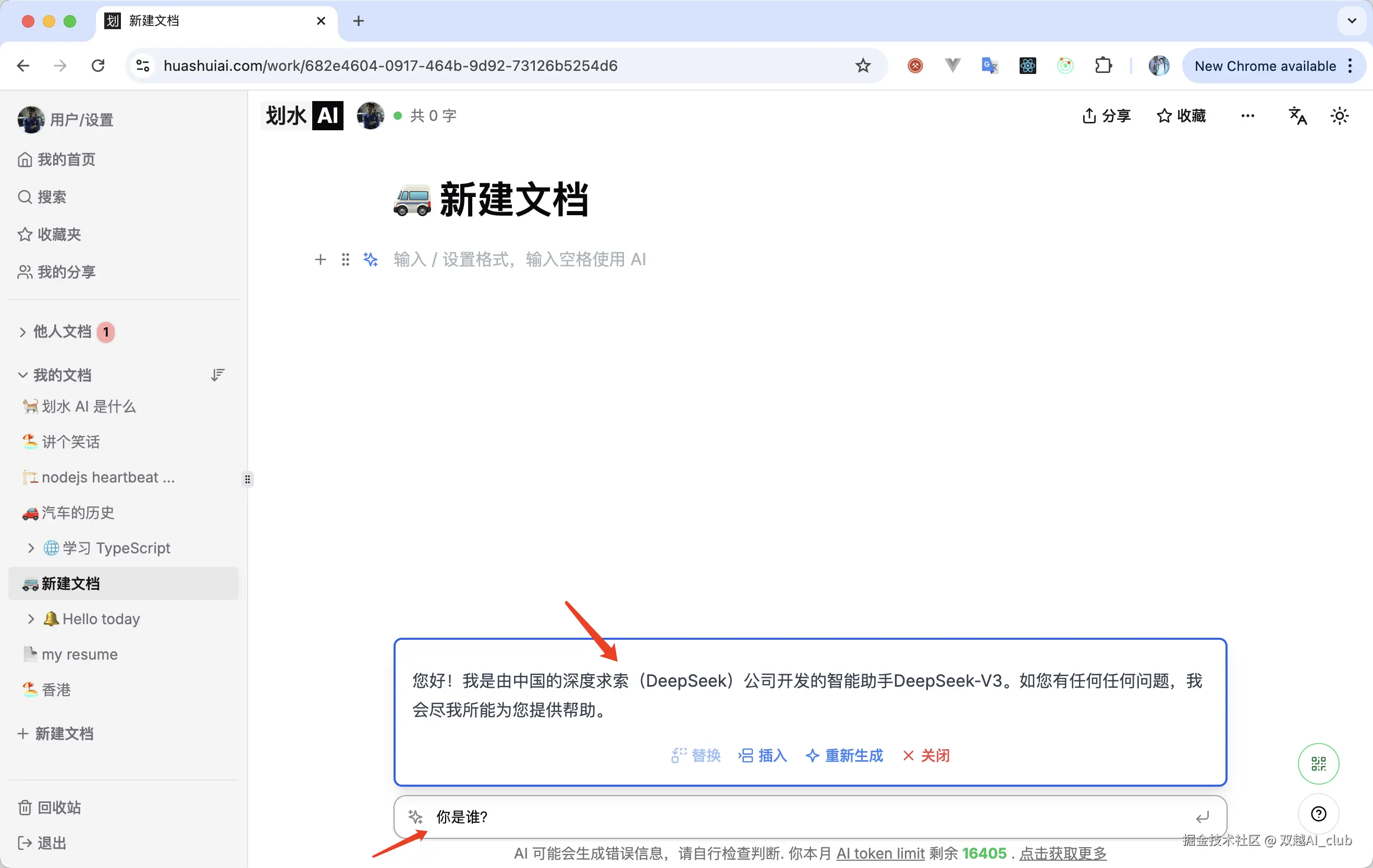
Task: Open the three-dot more options menu
Action: point(1247,116)
